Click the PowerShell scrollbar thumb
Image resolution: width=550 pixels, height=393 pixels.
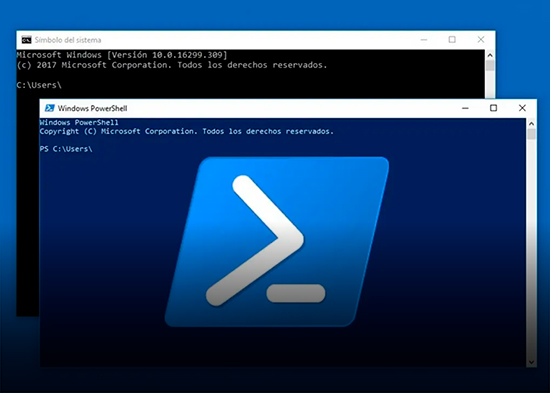[x=532, y=134]
